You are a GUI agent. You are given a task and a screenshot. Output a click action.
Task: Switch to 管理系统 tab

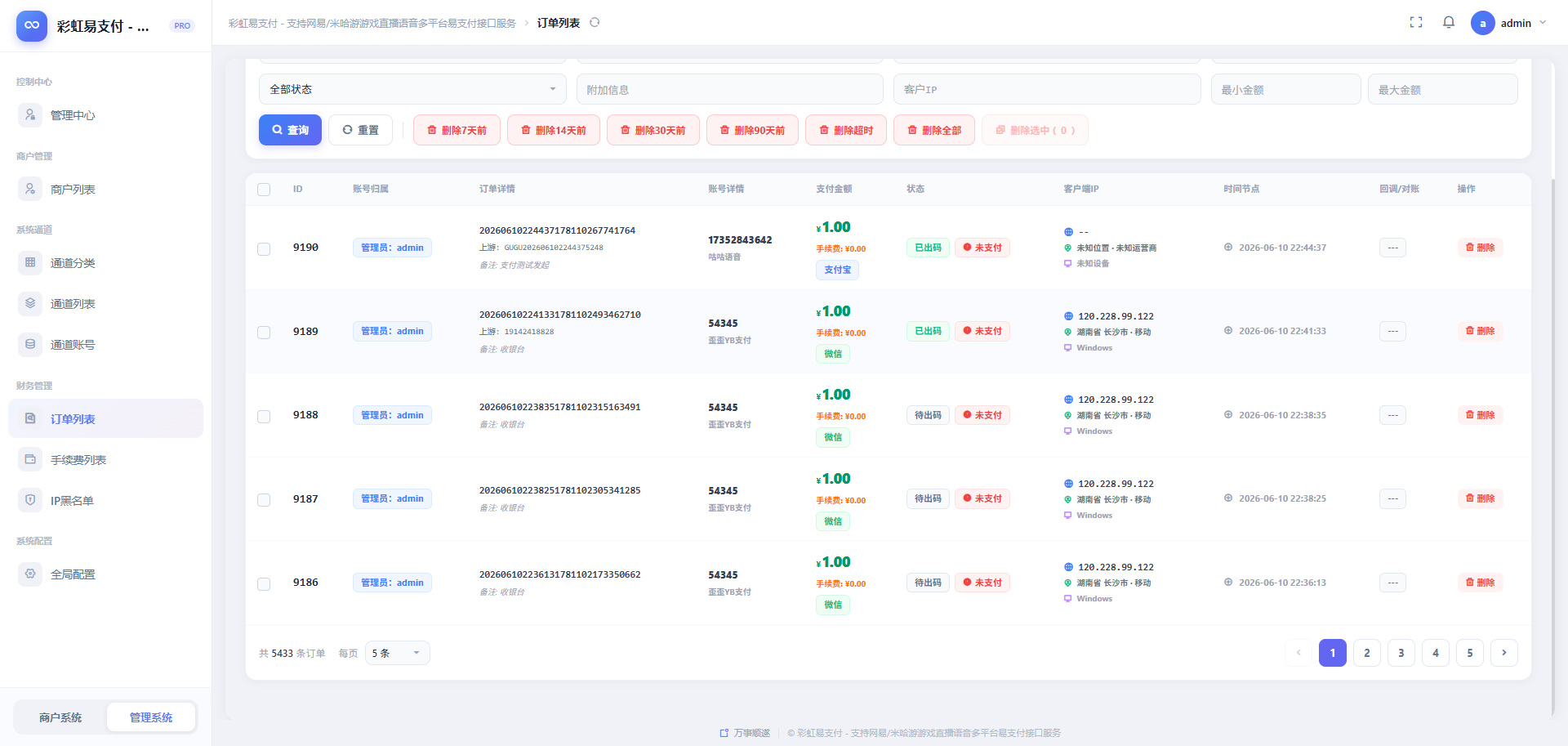(x=151, y=717)
